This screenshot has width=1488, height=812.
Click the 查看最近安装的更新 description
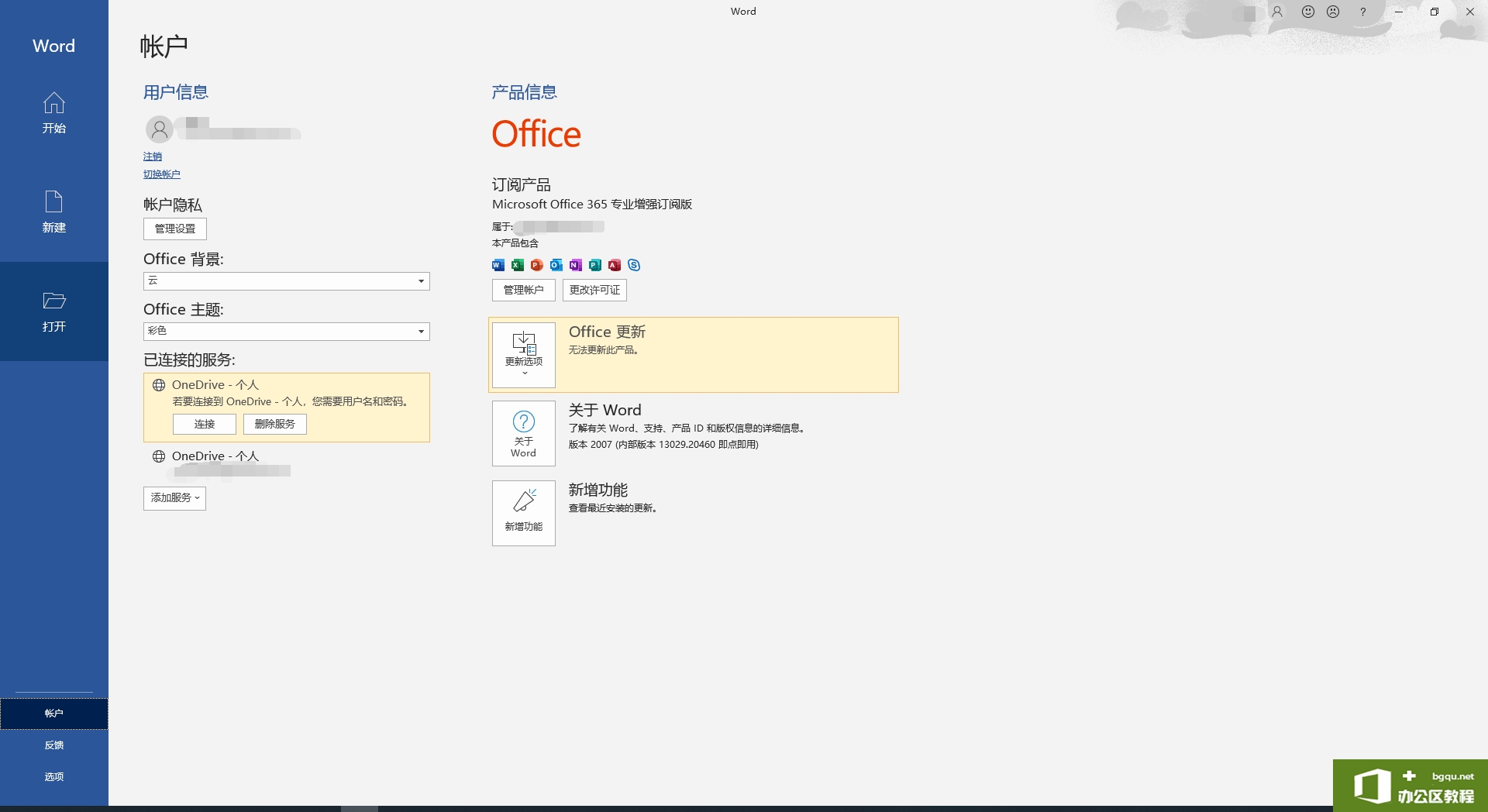point(613,508)
